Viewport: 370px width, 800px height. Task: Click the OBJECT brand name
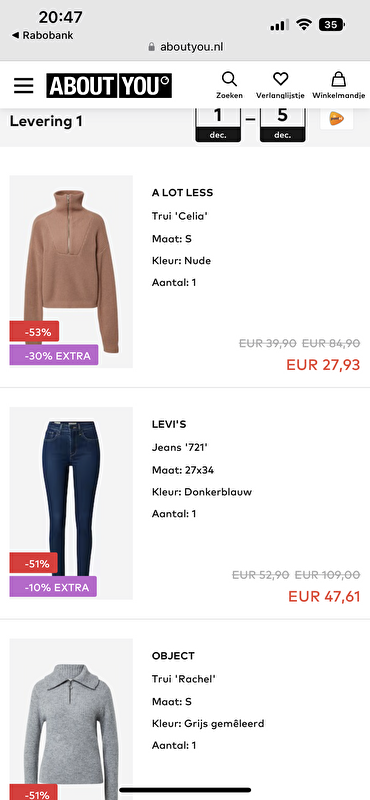click(x=173, y=656)
